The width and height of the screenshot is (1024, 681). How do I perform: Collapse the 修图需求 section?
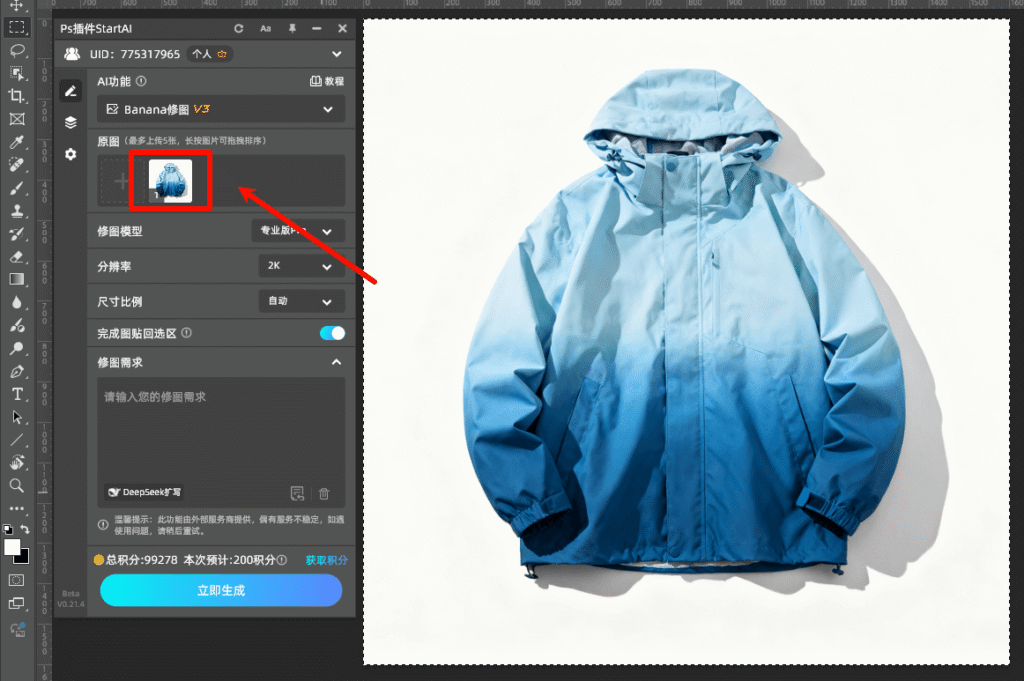[336, 362]
